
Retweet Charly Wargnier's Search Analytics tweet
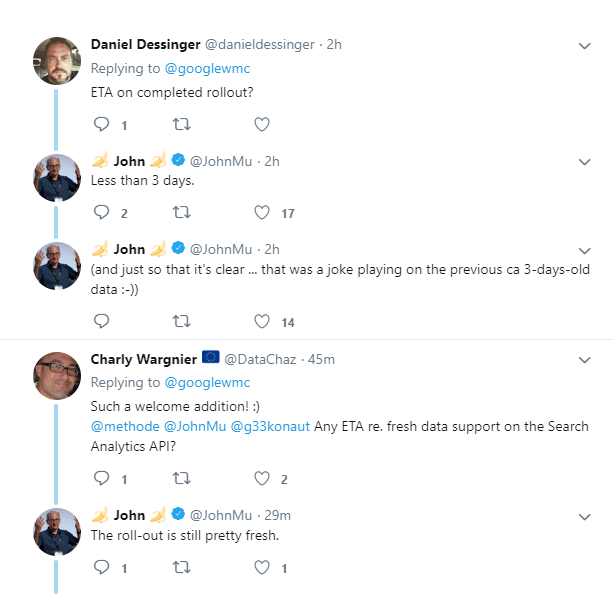click(x=181, y=479)
